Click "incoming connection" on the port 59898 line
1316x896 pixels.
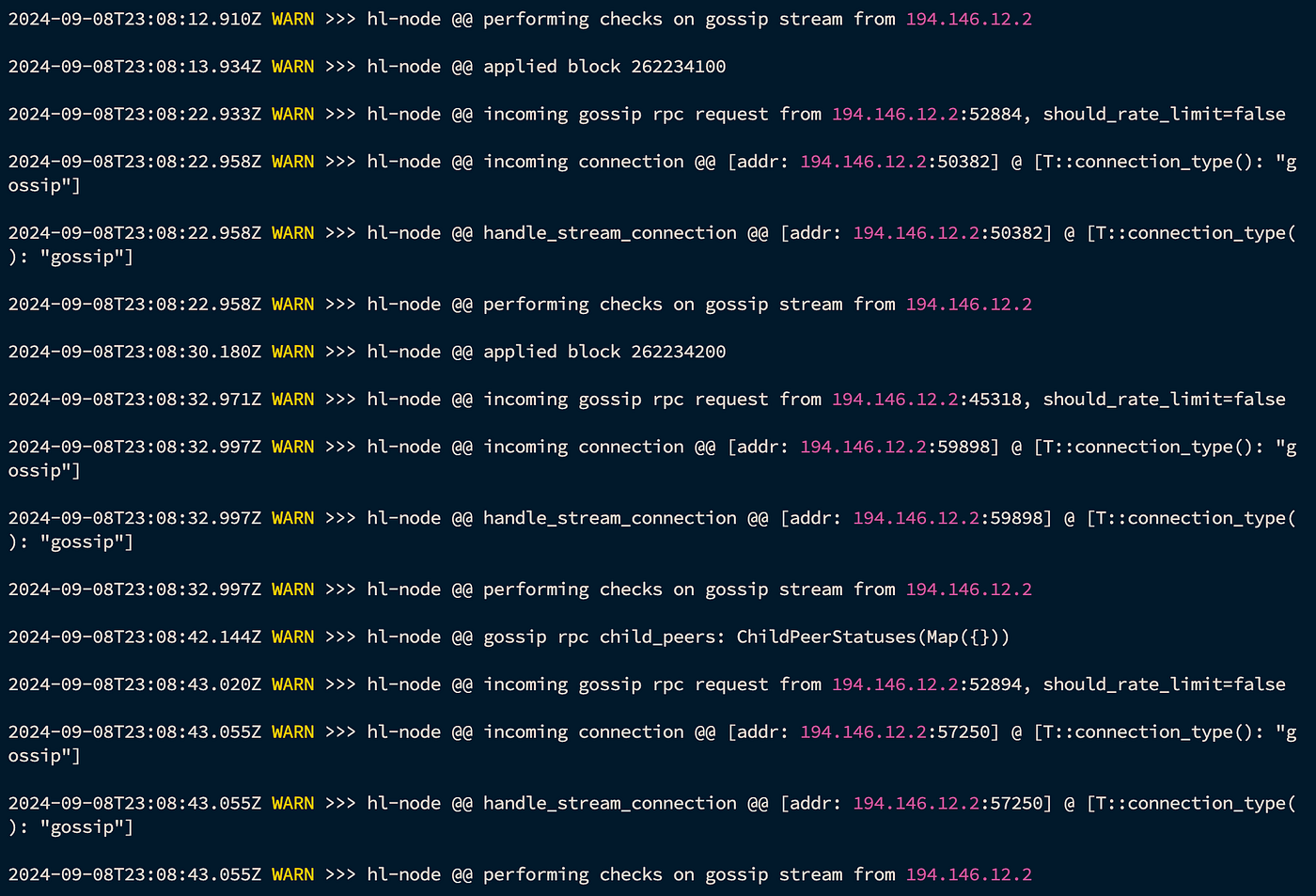tap(584, 447)
